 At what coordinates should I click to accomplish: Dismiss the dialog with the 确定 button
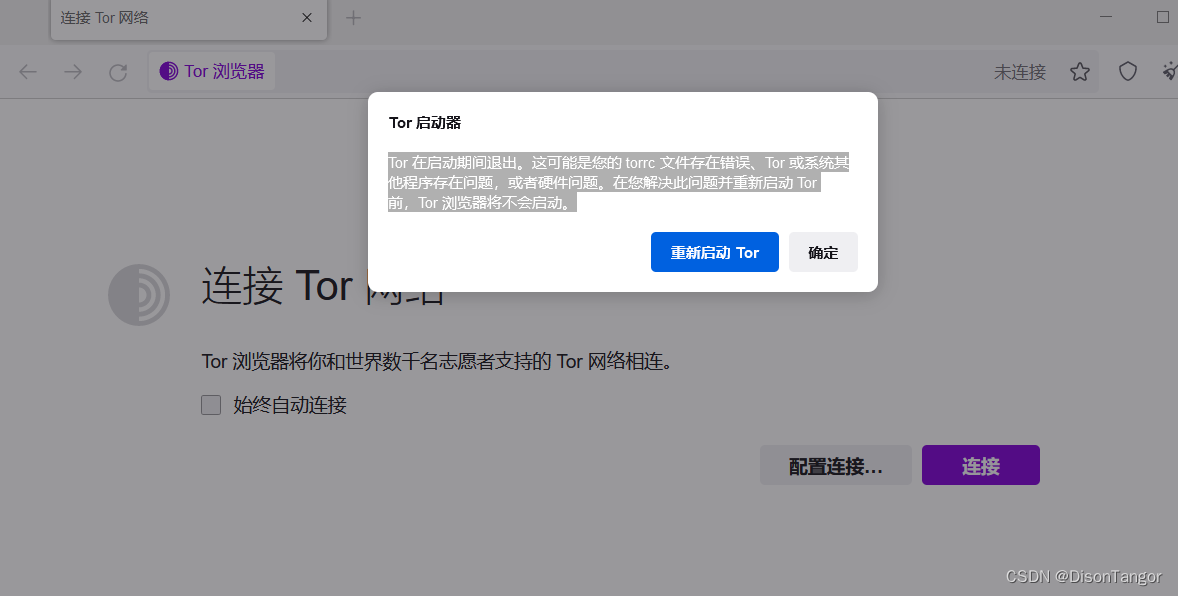coord(823,252)
